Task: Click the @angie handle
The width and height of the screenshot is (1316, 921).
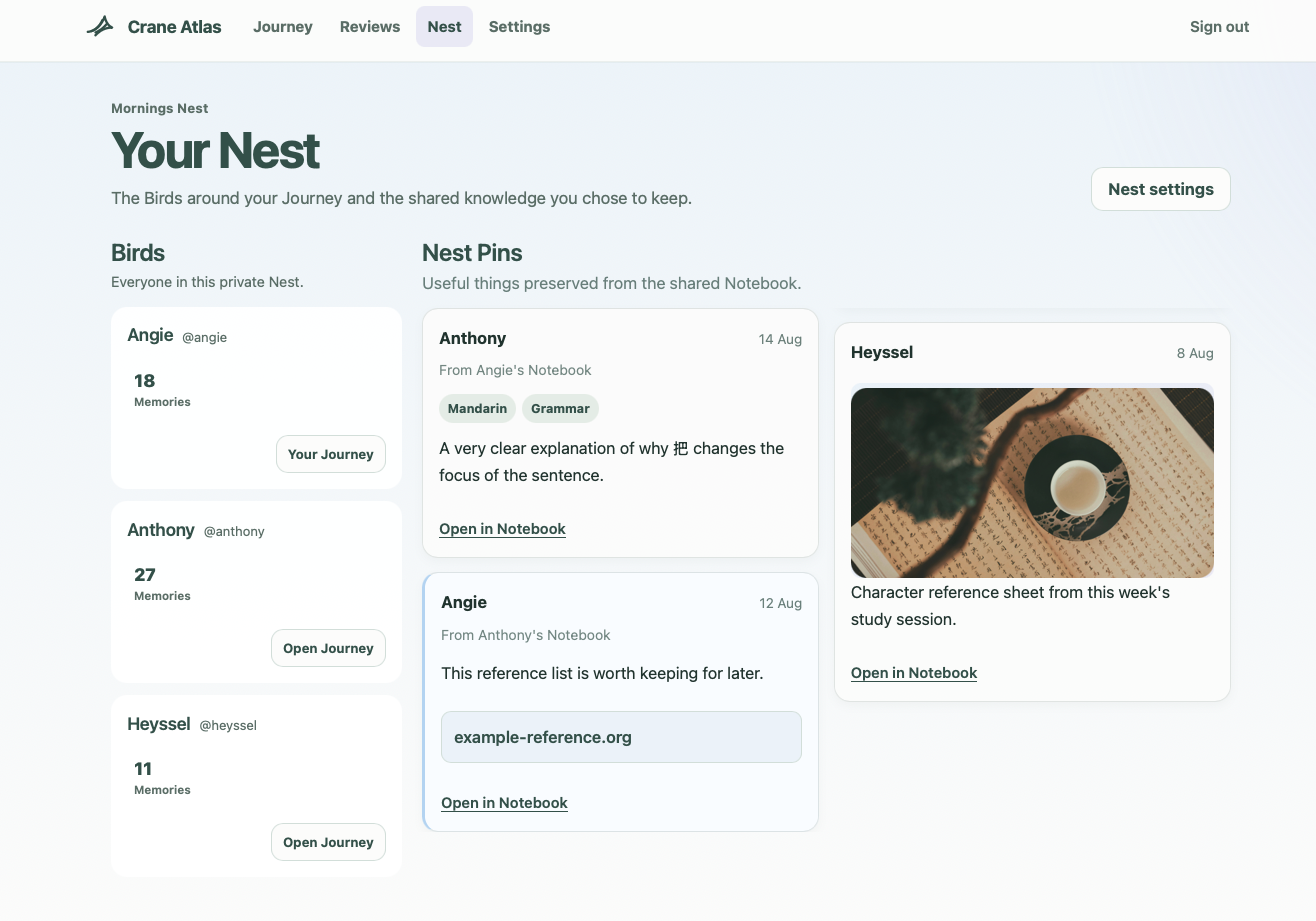Action: 204,338
